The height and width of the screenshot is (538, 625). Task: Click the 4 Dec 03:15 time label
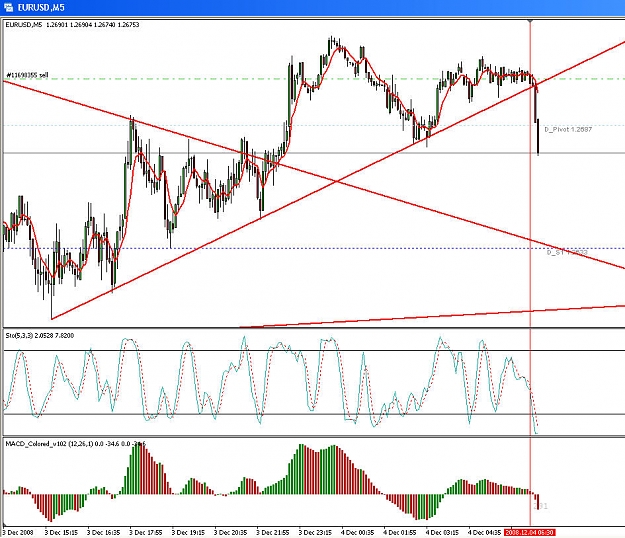pyautogui.click(x=442, y=532)
